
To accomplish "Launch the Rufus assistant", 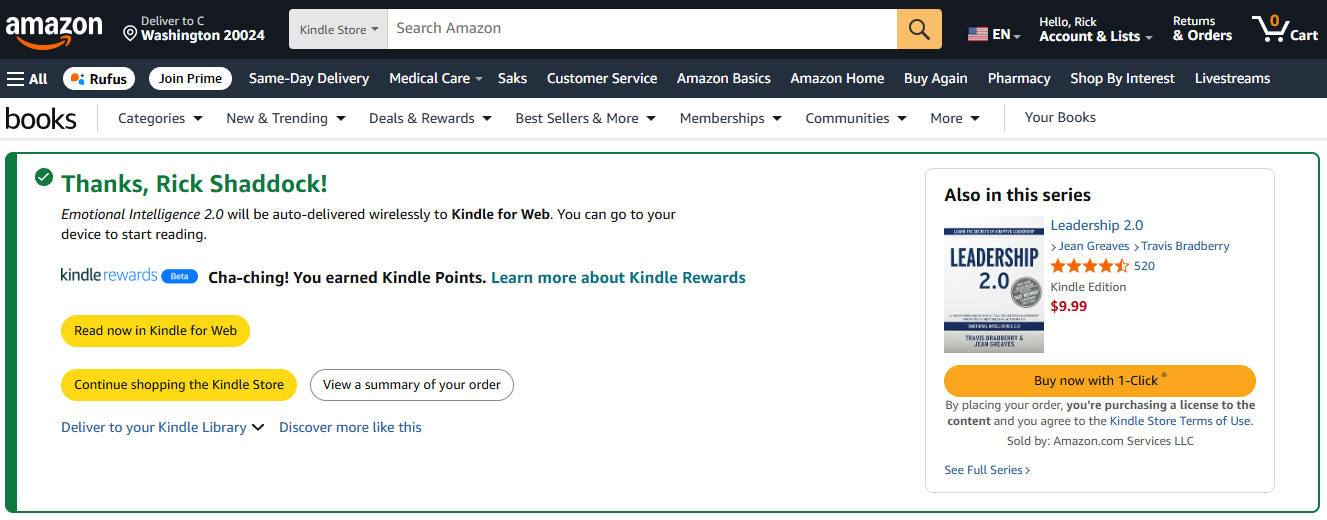I will (x=97, y=78).
